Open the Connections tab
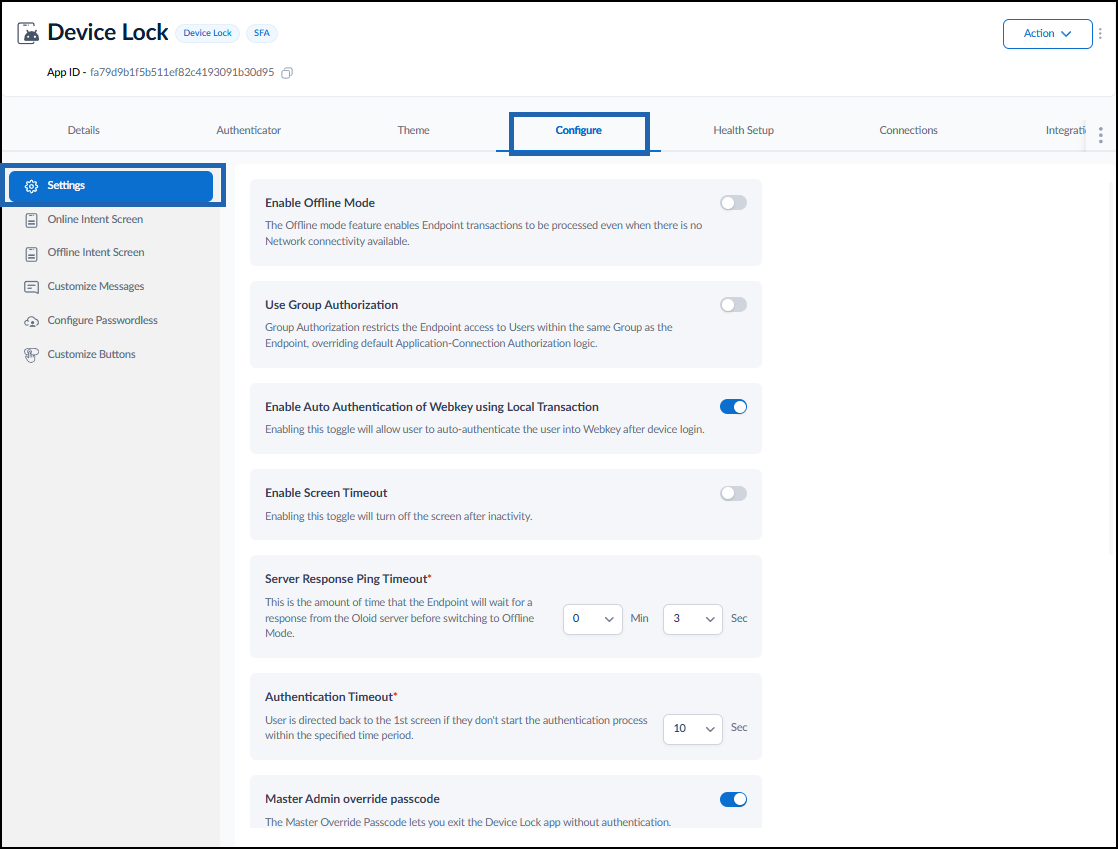This screenshot has width=1118, height=849. pyautogui.click(x=908, y=130)
